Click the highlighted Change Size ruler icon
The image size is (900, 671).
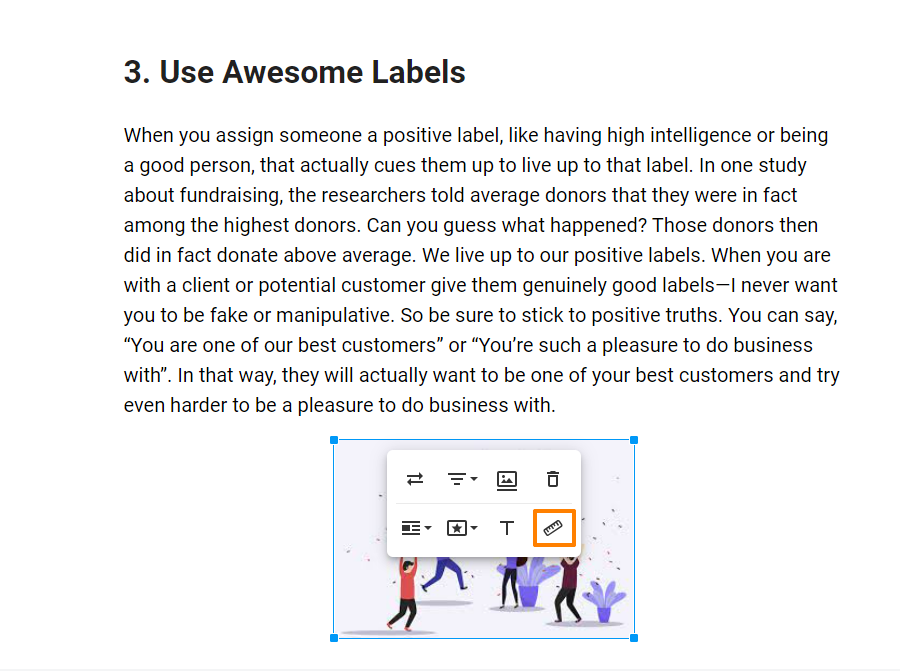[554, 528]
